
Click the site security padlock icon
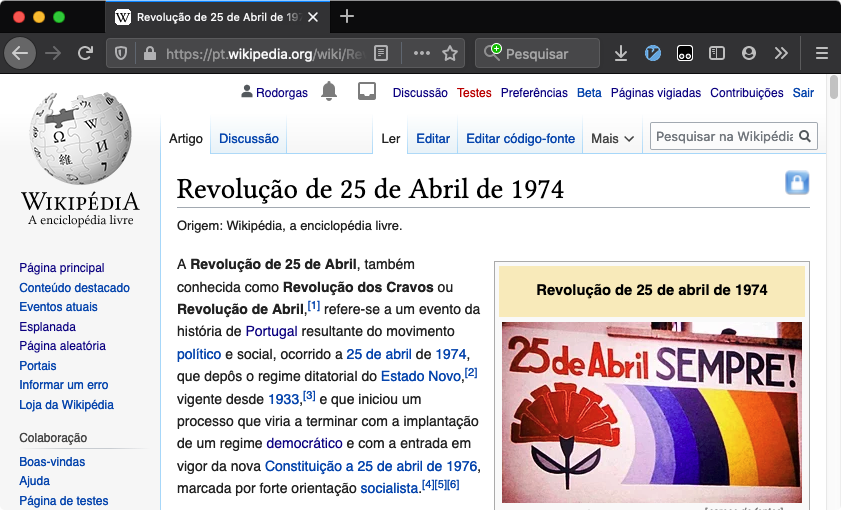(150, 53)
